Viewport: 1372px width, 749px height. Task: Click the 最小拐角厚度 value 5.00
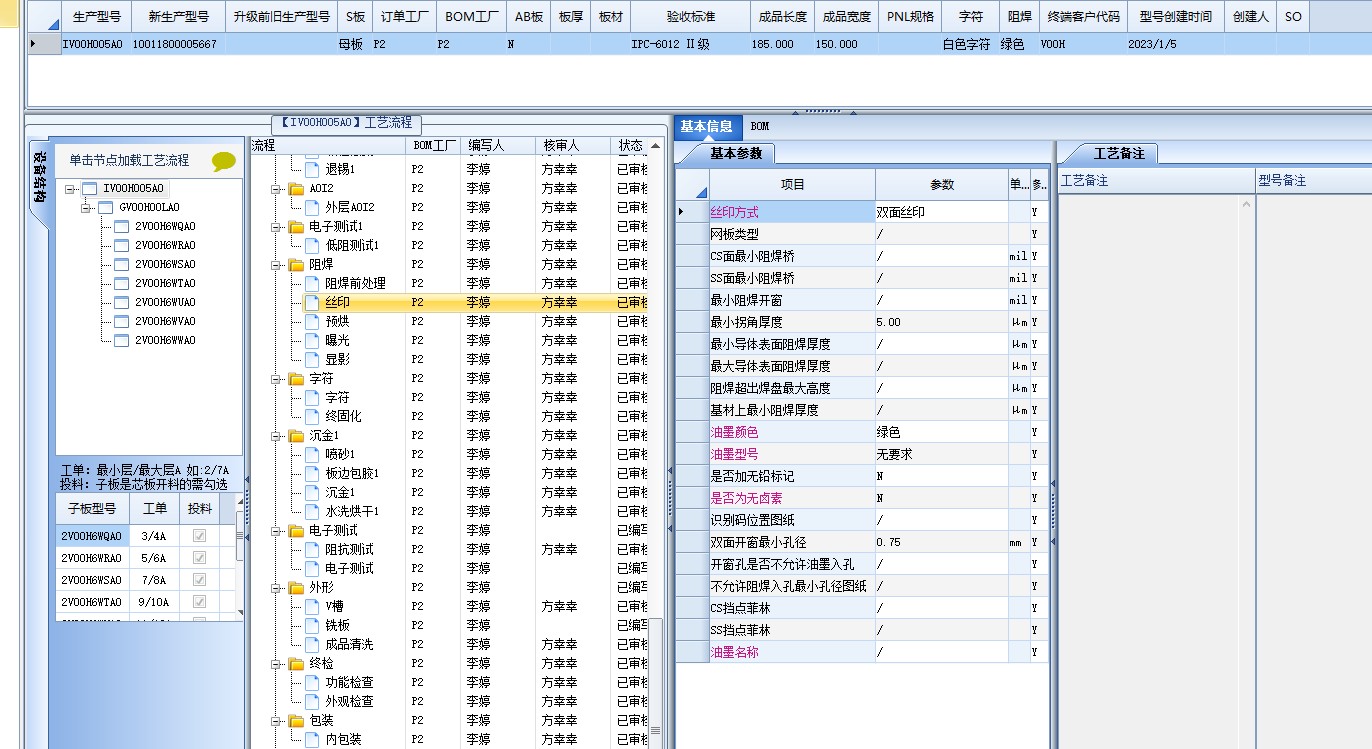tap(941, 322)
